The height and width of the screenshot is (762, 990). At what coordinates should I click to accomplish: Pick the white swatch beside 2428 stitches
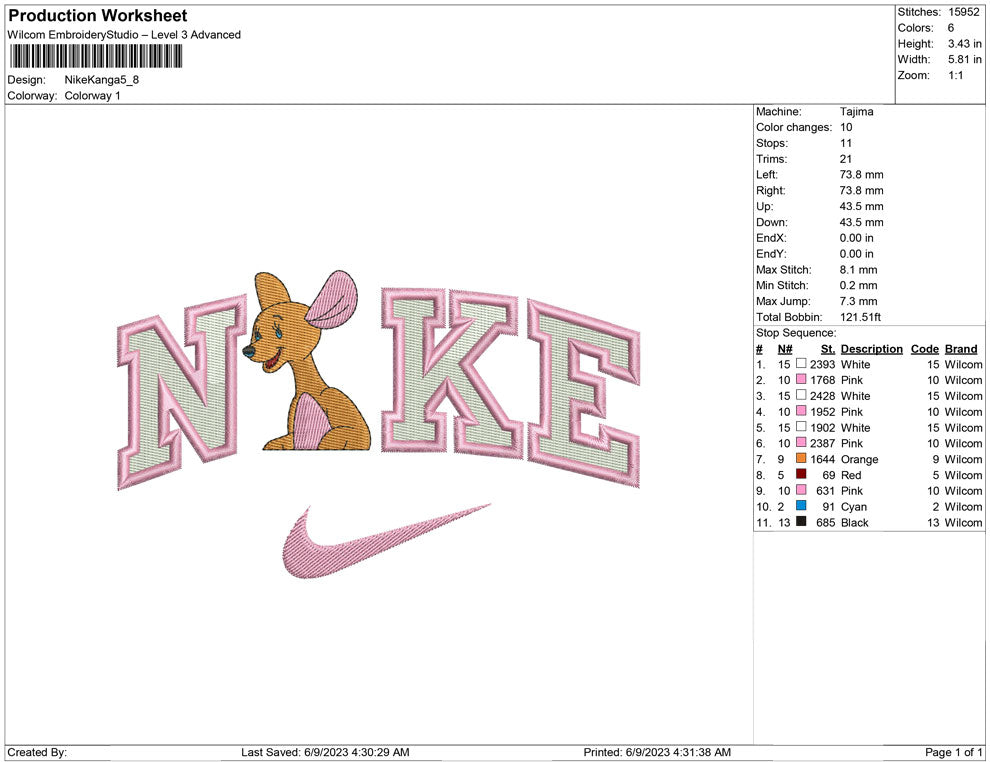[x=801, y=395]
